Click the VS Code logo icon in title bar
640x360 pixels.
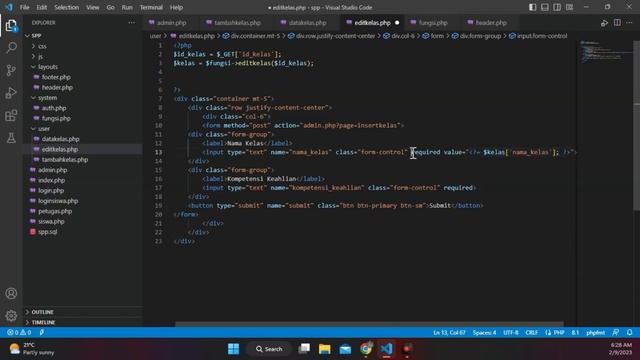point(9,7)
